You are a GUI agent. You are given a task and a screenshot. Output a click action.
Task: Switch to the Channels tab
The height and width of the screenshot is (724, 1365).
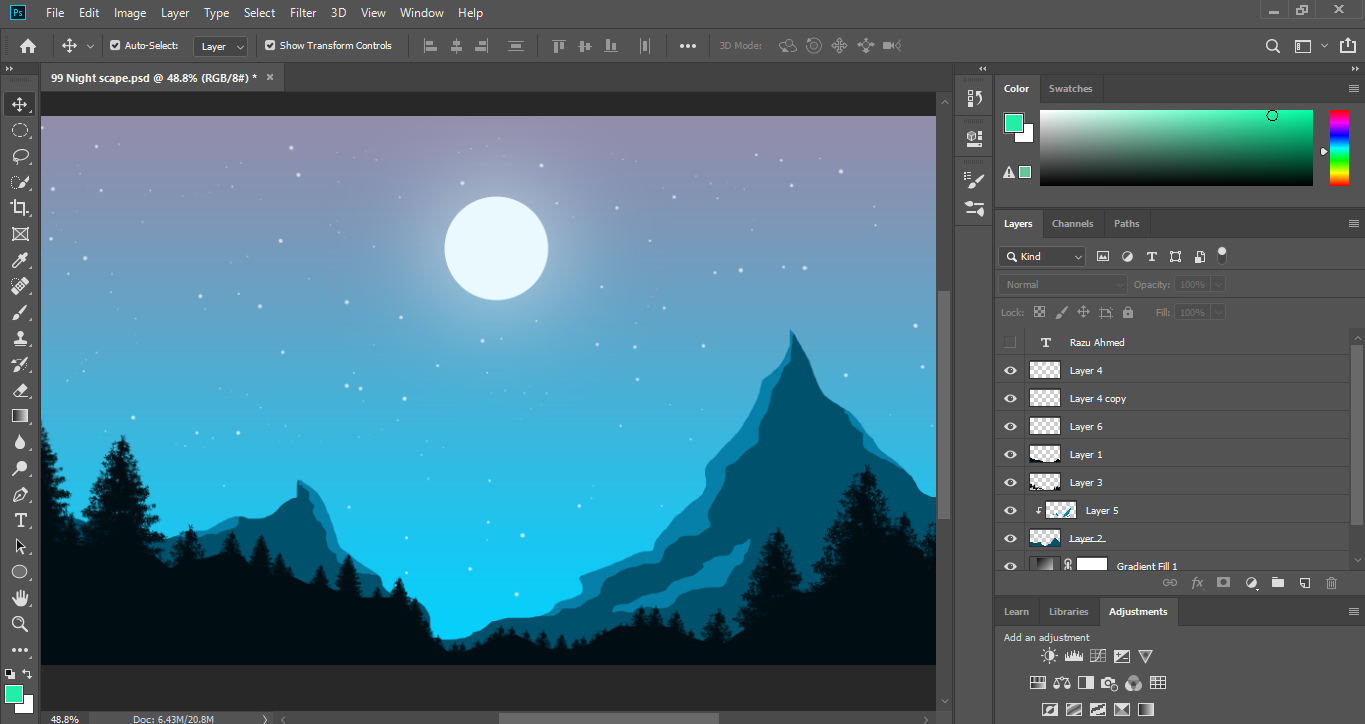[x=1072, y=224]
